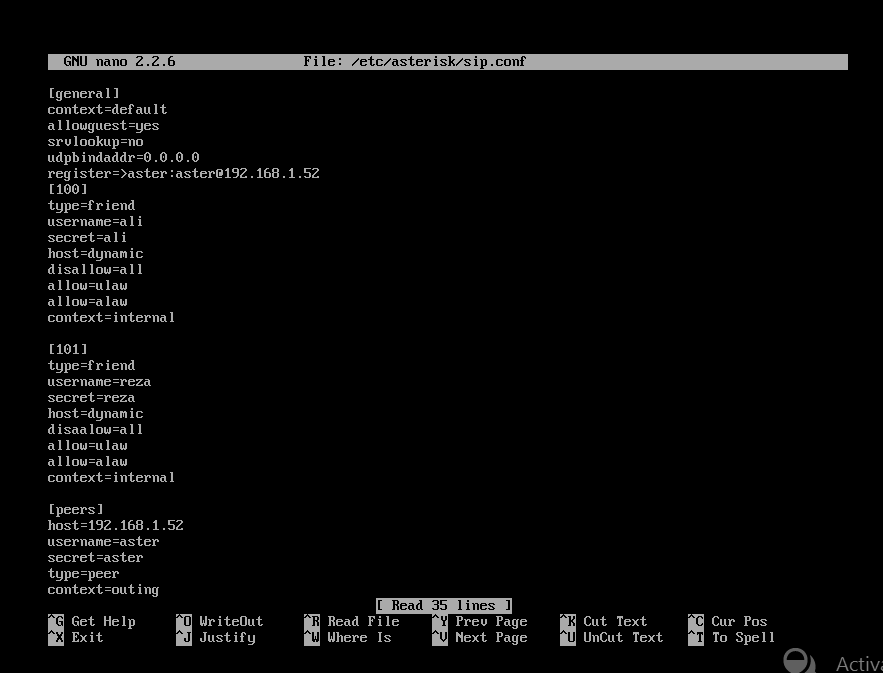Image resolution: width=883 pixels, height=673 pixels.
Task: Click the ^R Read File shortcut
Action: [347, 621]
